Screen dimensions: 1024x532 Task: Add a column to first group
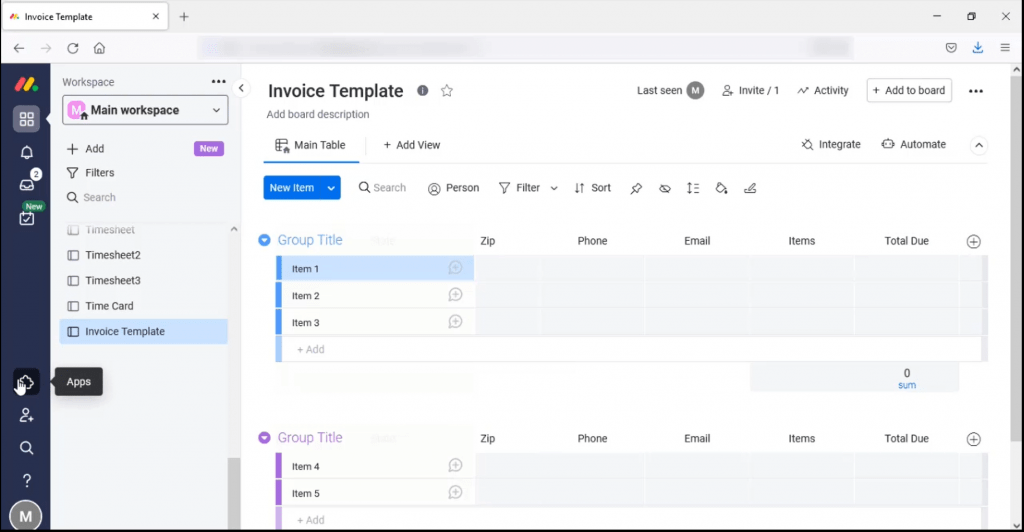pyautogui.click(x=973, y=242)
